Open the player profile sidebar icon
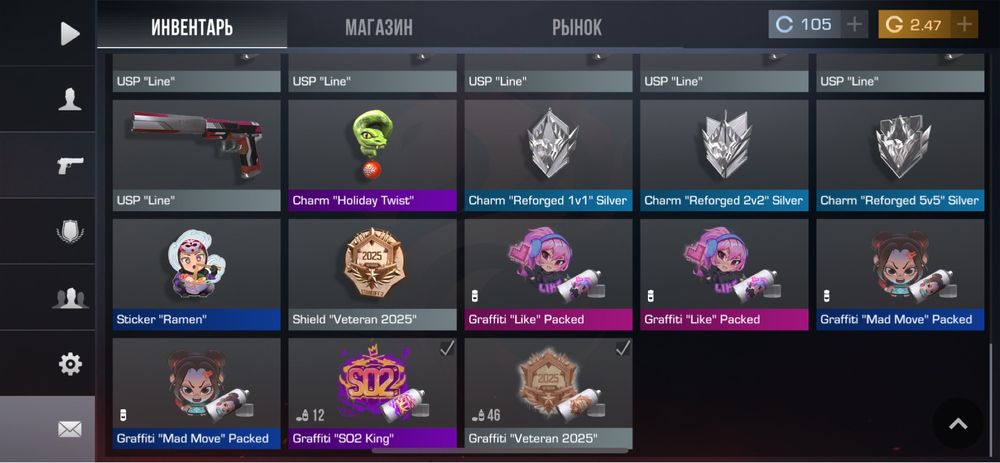 point(70,99)
